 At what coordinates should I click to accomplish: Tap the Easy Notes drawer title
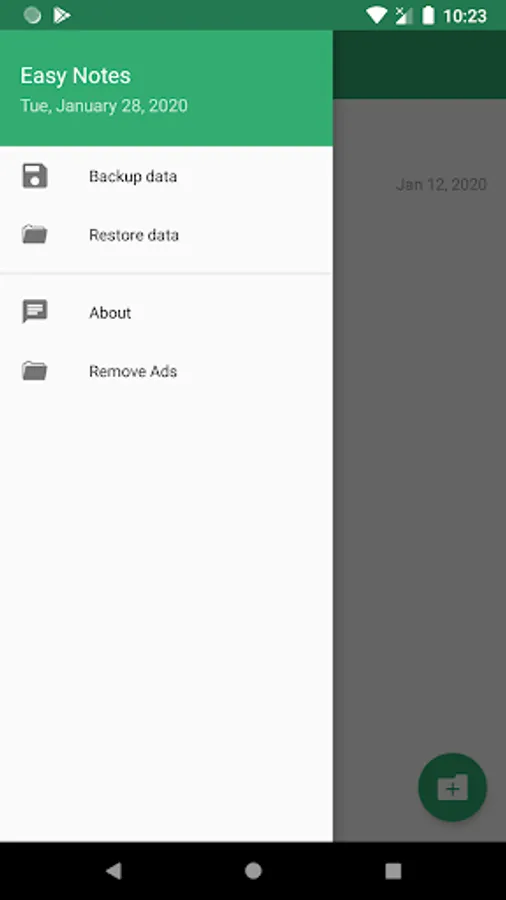(x=75, y=76)
